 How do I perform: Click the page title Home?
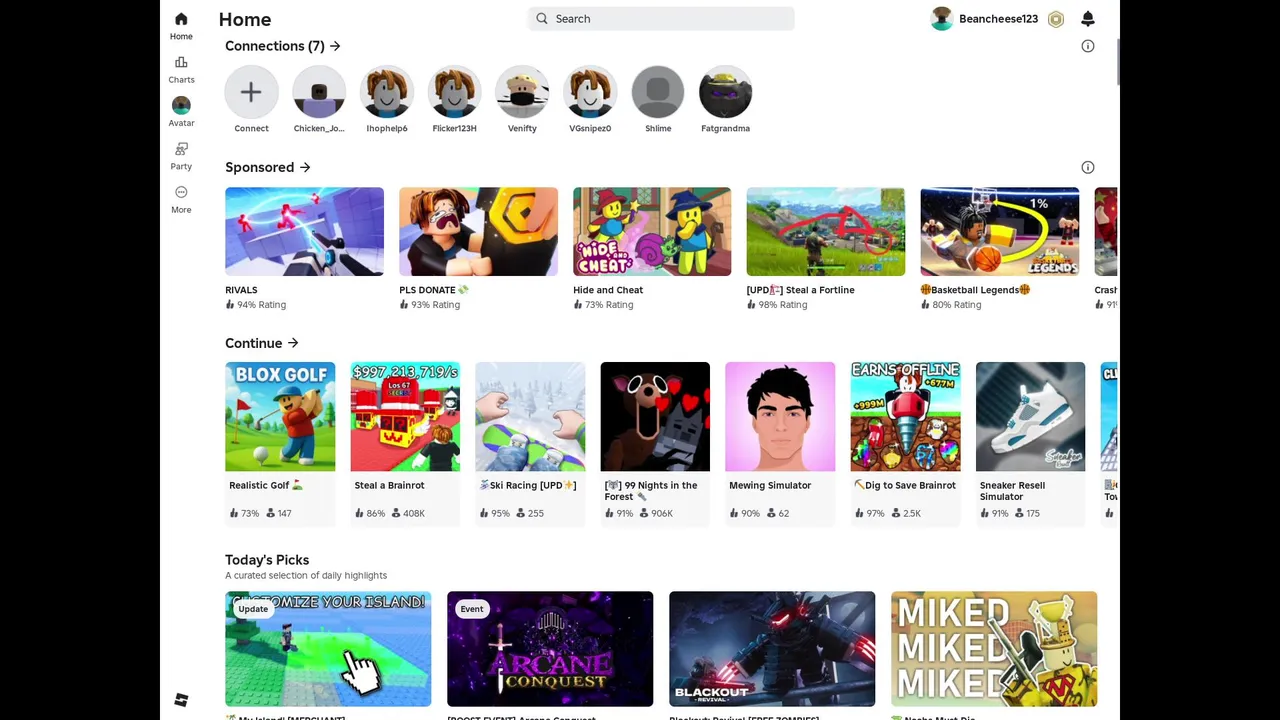pos(245,19)
